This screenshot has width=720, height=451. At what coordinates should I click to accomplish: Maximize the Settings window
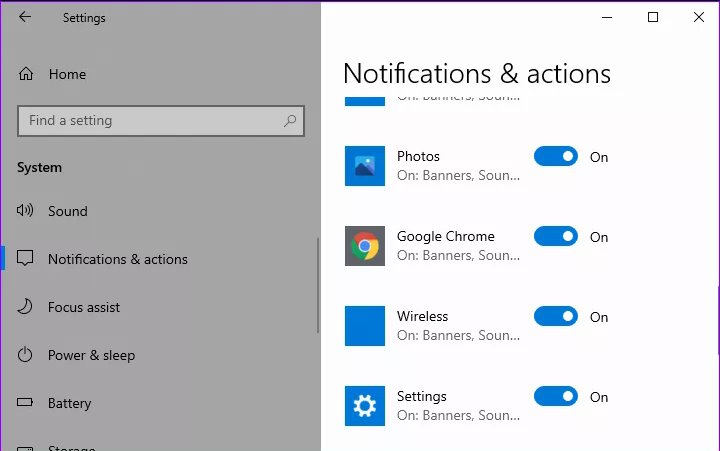tap(652, 17)
